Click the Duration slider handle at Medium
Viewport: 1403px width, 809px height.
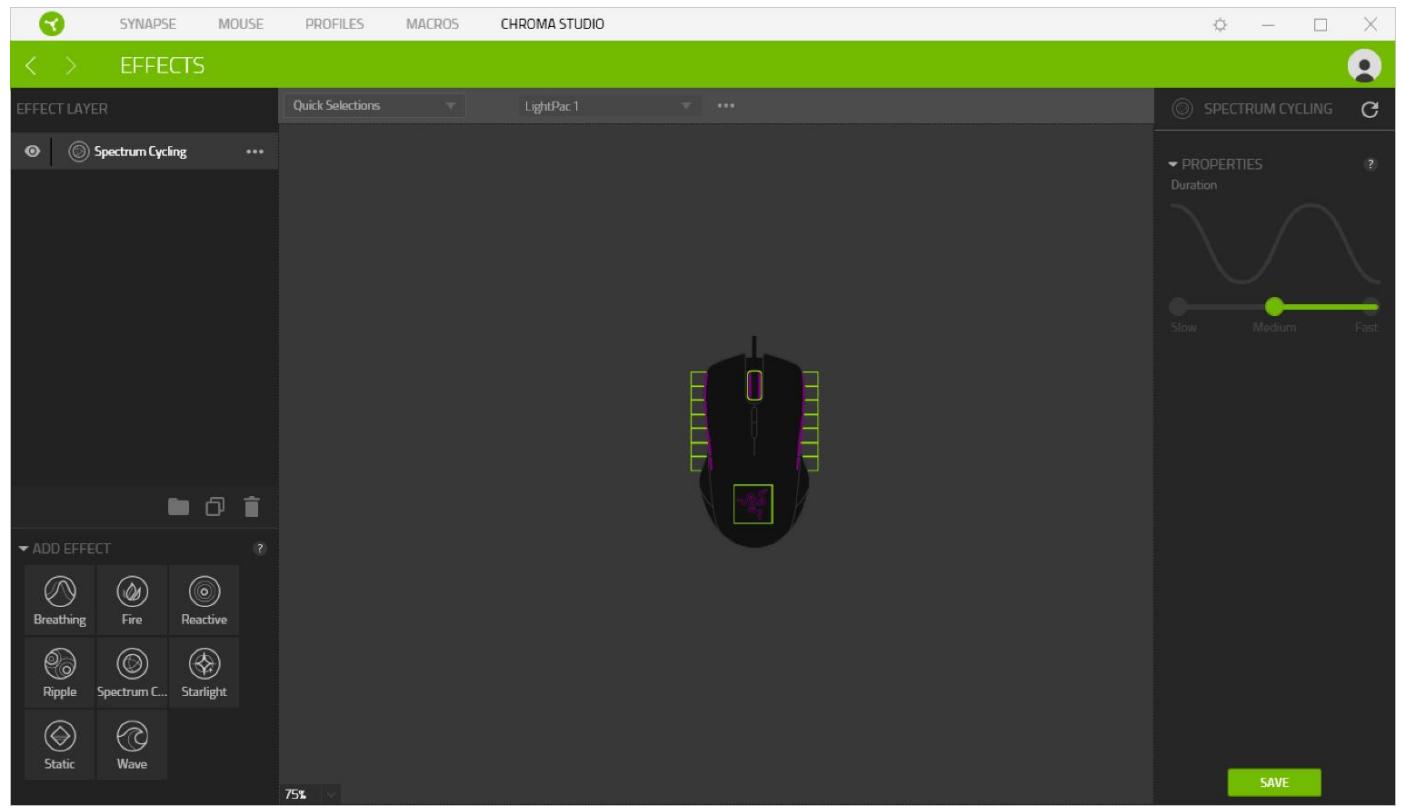coord(1274,307)
